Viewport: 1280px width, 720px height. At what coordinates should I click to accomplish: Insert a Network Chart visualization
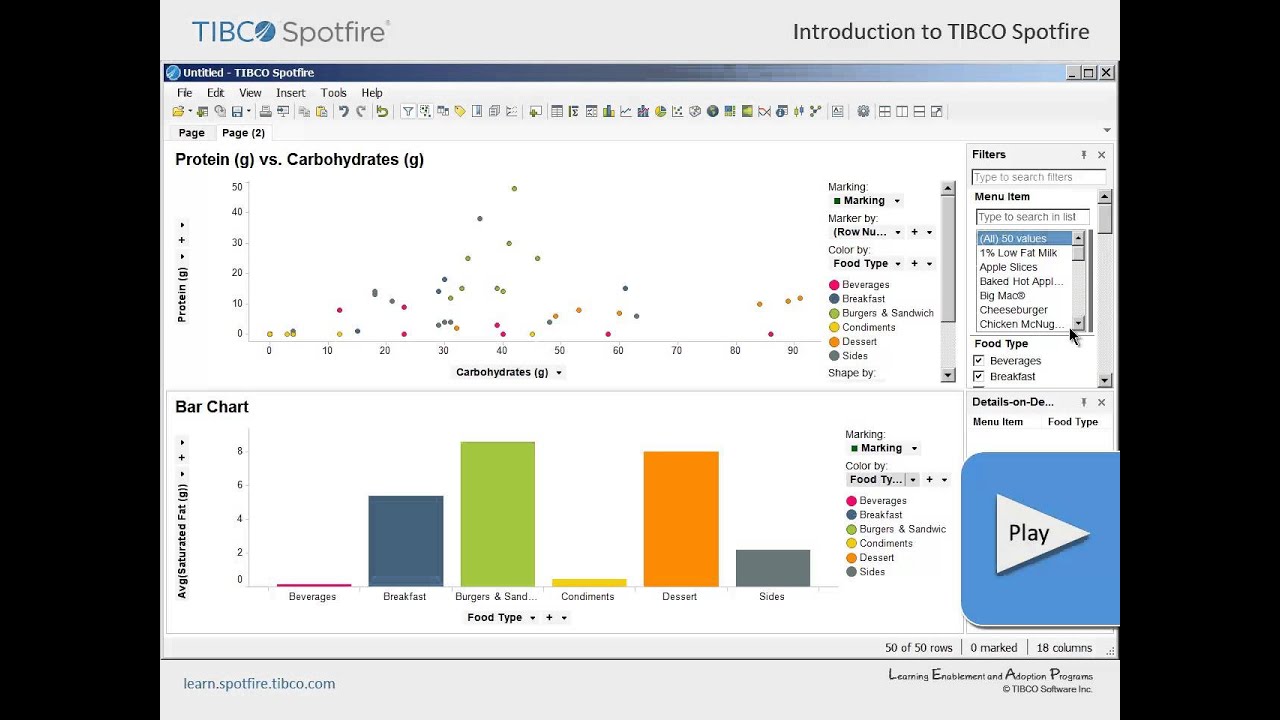coord(816,111)
